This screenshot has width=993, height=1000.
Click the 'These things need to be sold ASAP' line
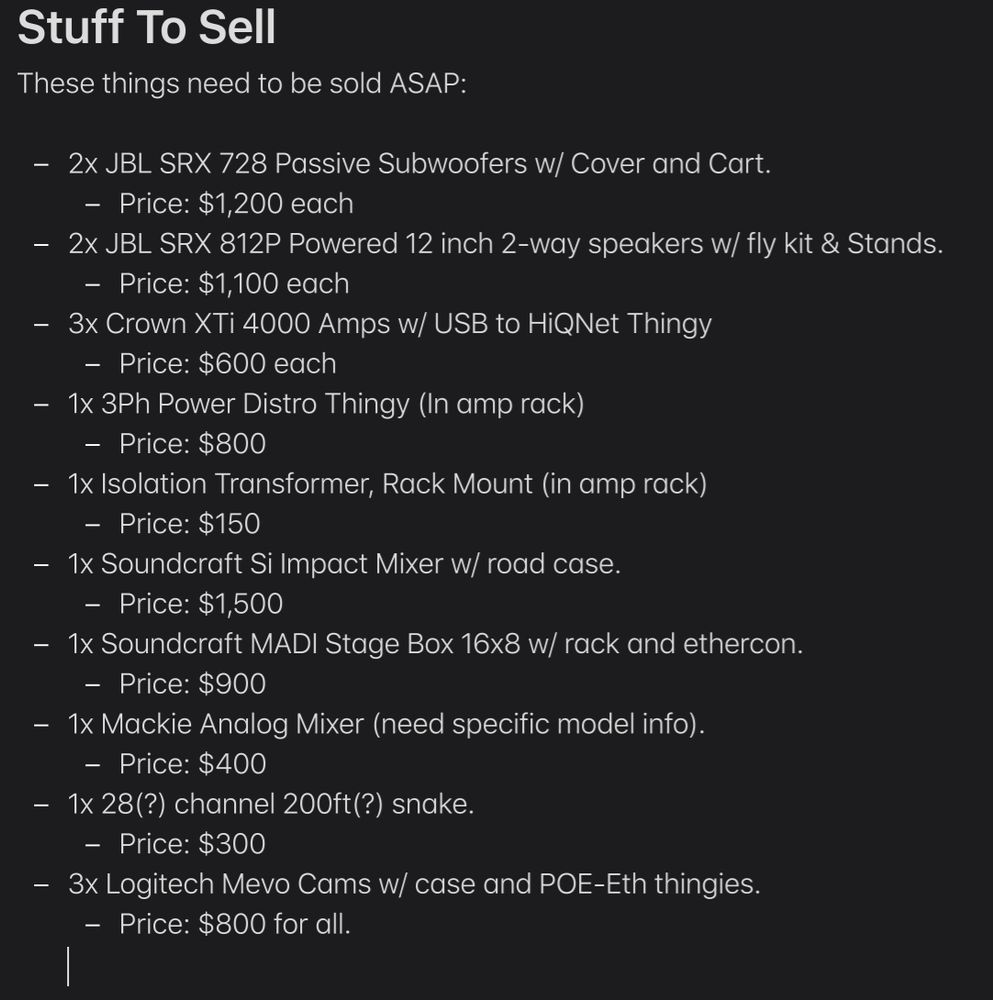click(x=242, y=84)
